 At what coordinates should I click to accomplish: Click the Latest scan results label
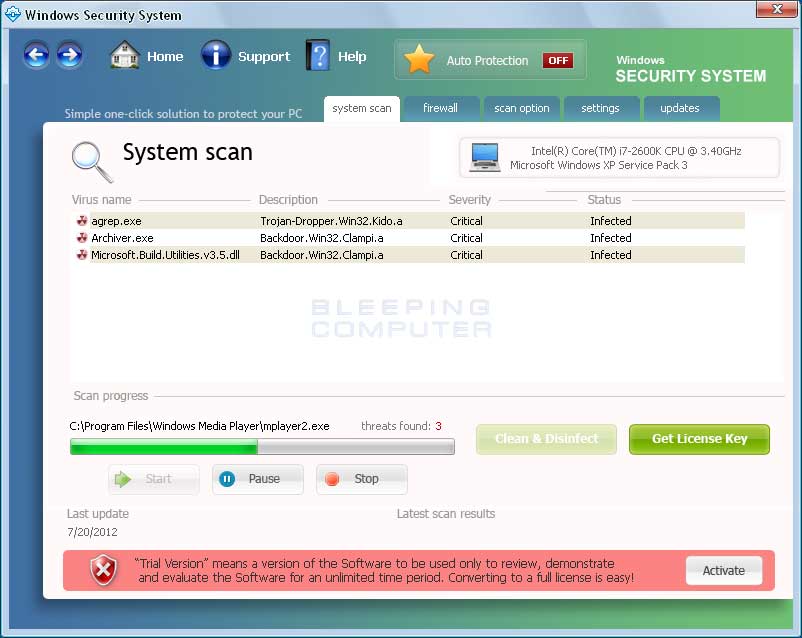pos(446,514)
